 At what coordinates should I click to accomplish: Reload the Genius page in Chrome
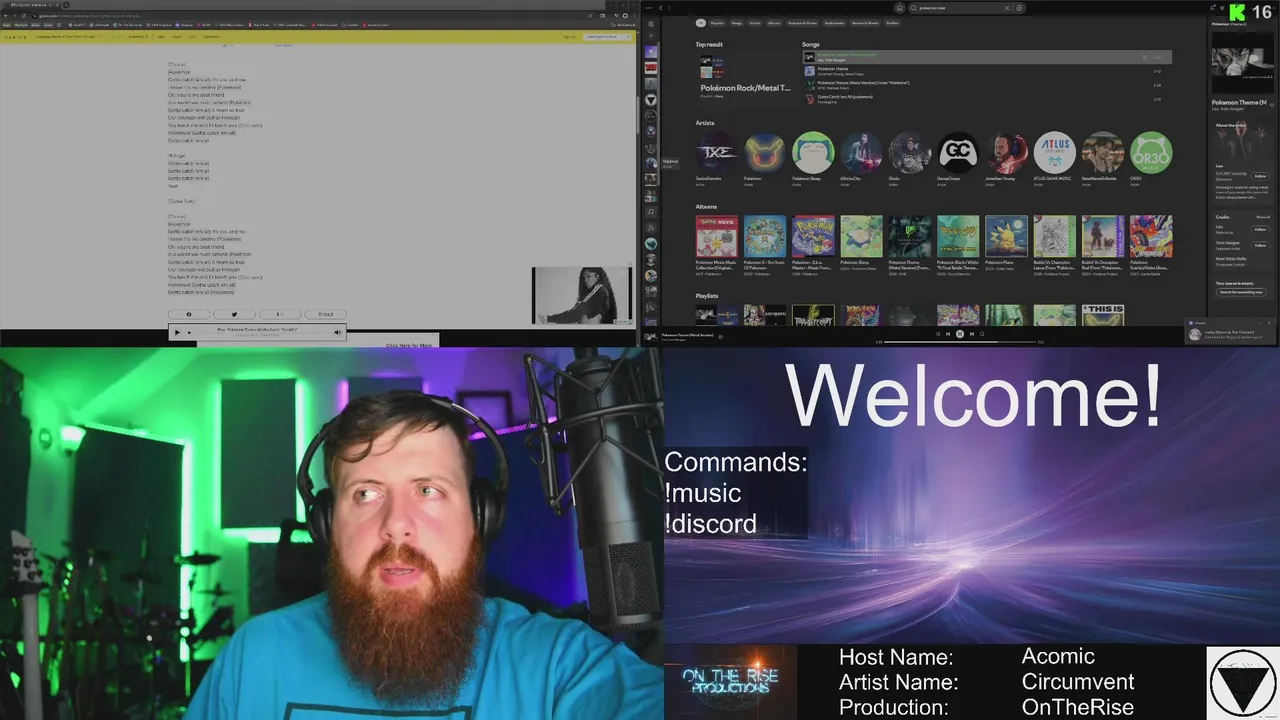24,16
